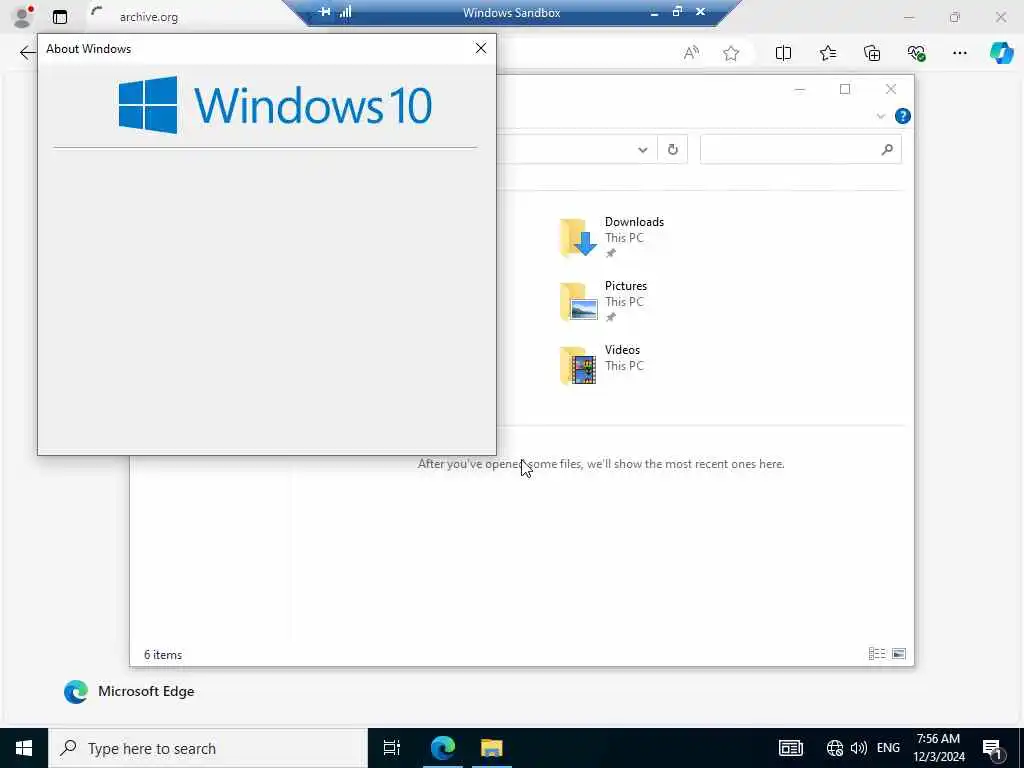Image resolution: width=1024 pixels, height=768 pixels.
Task: Open Edge browser essentials heart icon
Action: tap(916, 53)
